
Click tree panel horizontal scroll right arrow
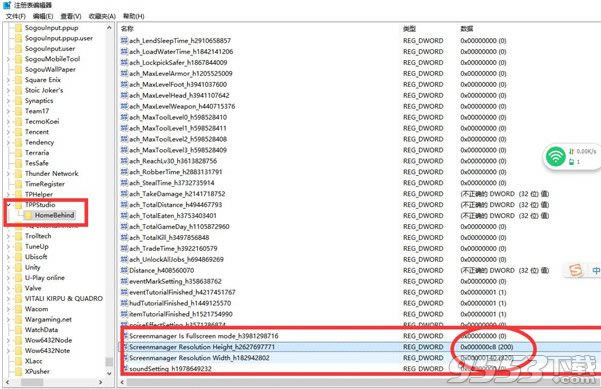(100, 382)
